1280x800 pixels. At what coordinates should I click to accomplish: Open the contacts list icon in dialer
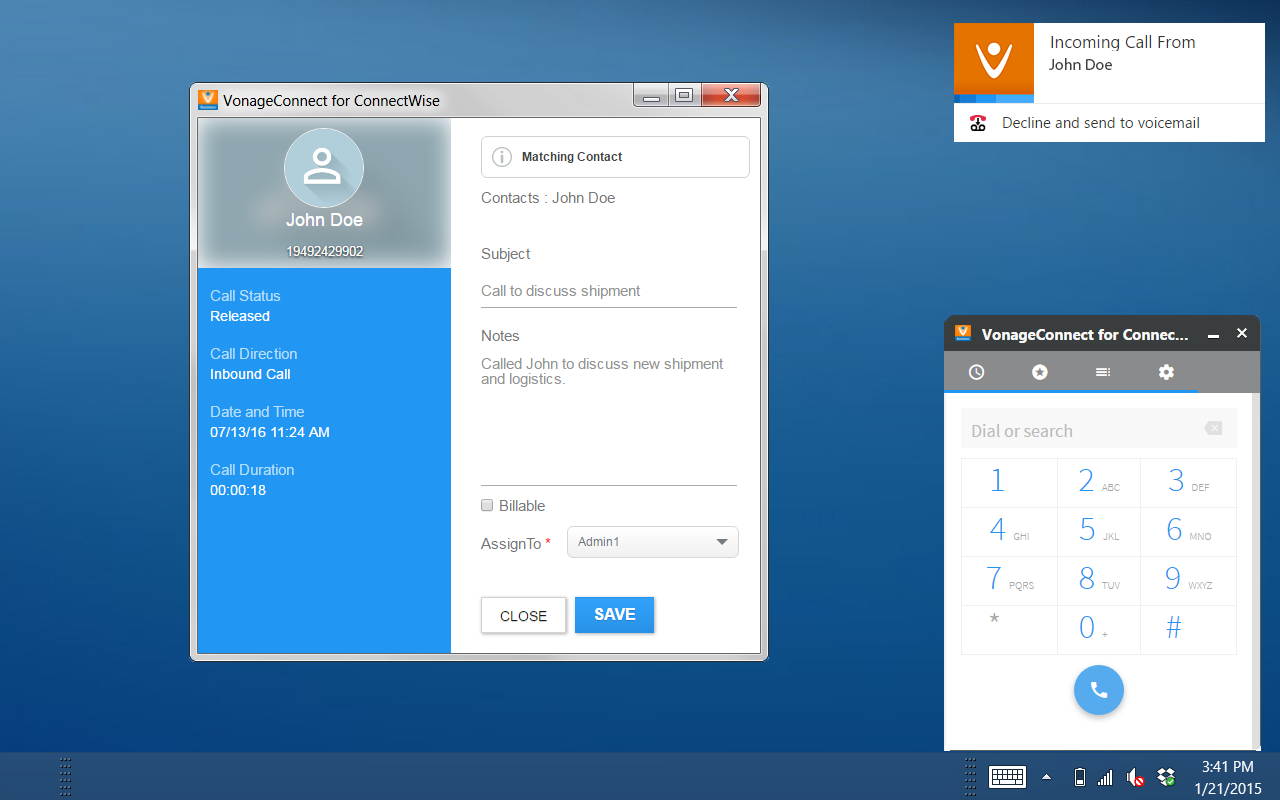pyautogui.click(x=1102, y=371)
